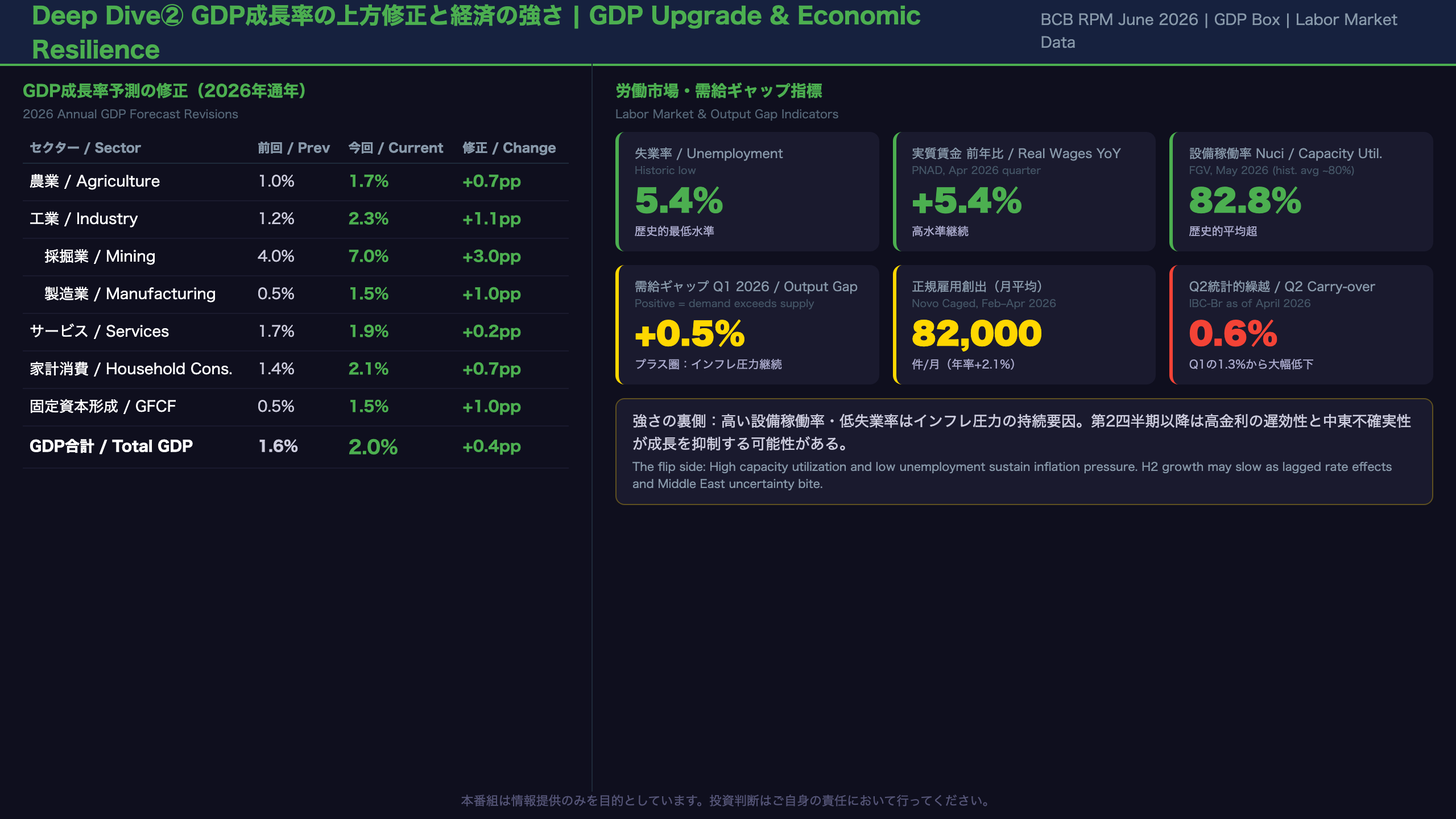Click the output gap figure '+0.5%'
Screen dimensions: 1456x819
pyautogui.click(x=690, y=334)
